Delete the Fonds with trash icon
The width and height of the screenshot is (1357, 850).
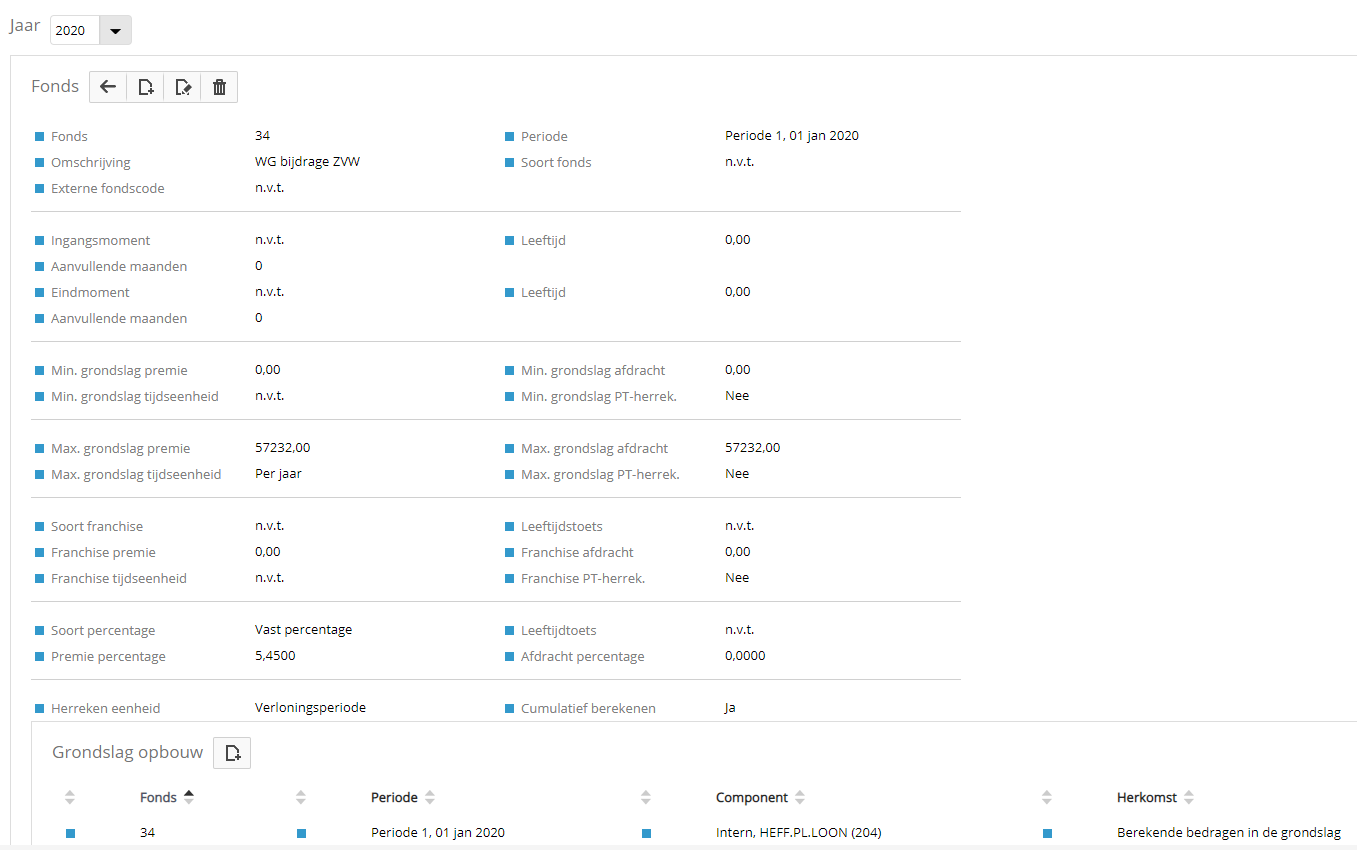[x=219, y=87]
